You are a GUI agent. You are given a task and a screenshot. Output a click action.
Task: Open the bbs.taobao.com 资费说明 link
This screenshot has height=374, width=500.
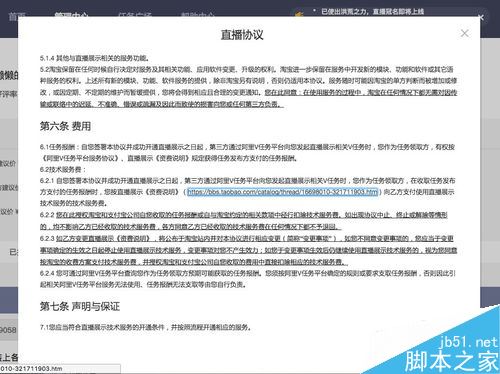(x=283, y=192)
